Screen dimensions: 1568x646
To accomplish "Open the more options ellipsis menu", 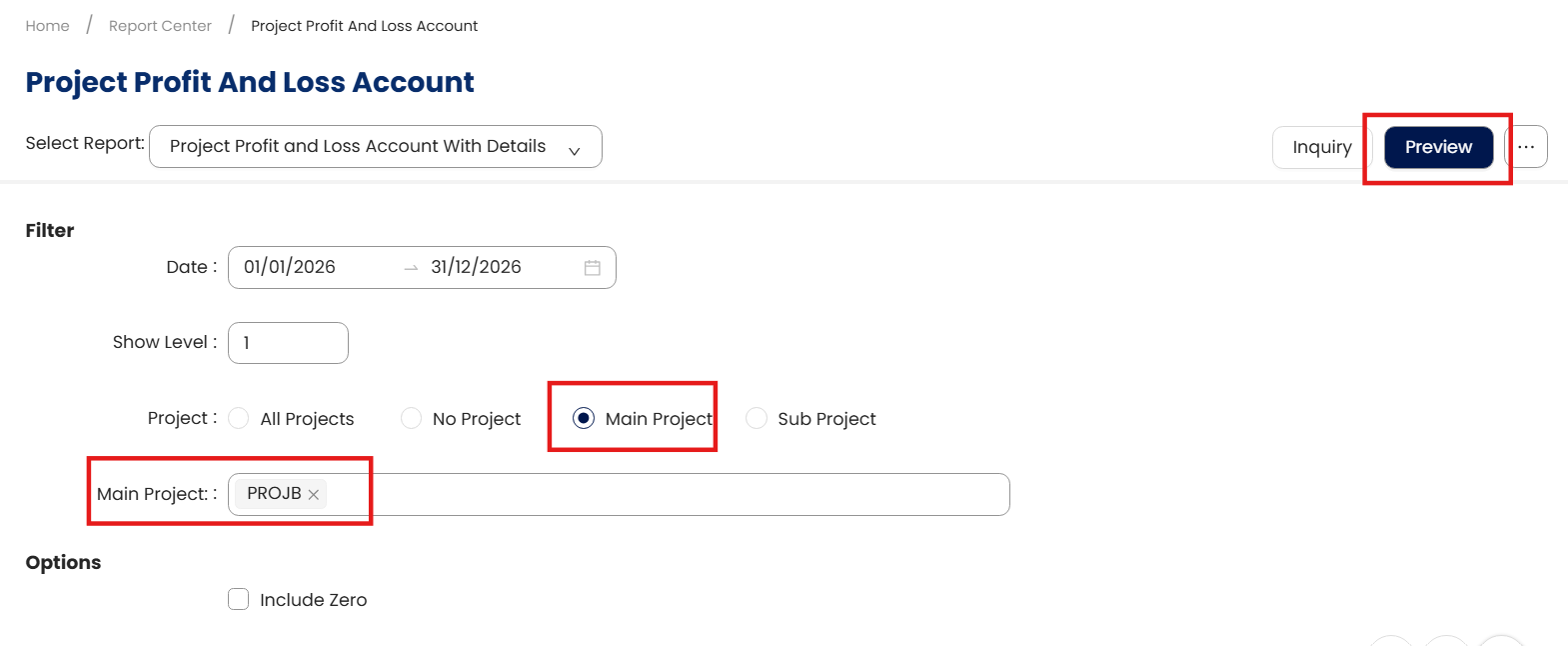I will click(1526, 147).
